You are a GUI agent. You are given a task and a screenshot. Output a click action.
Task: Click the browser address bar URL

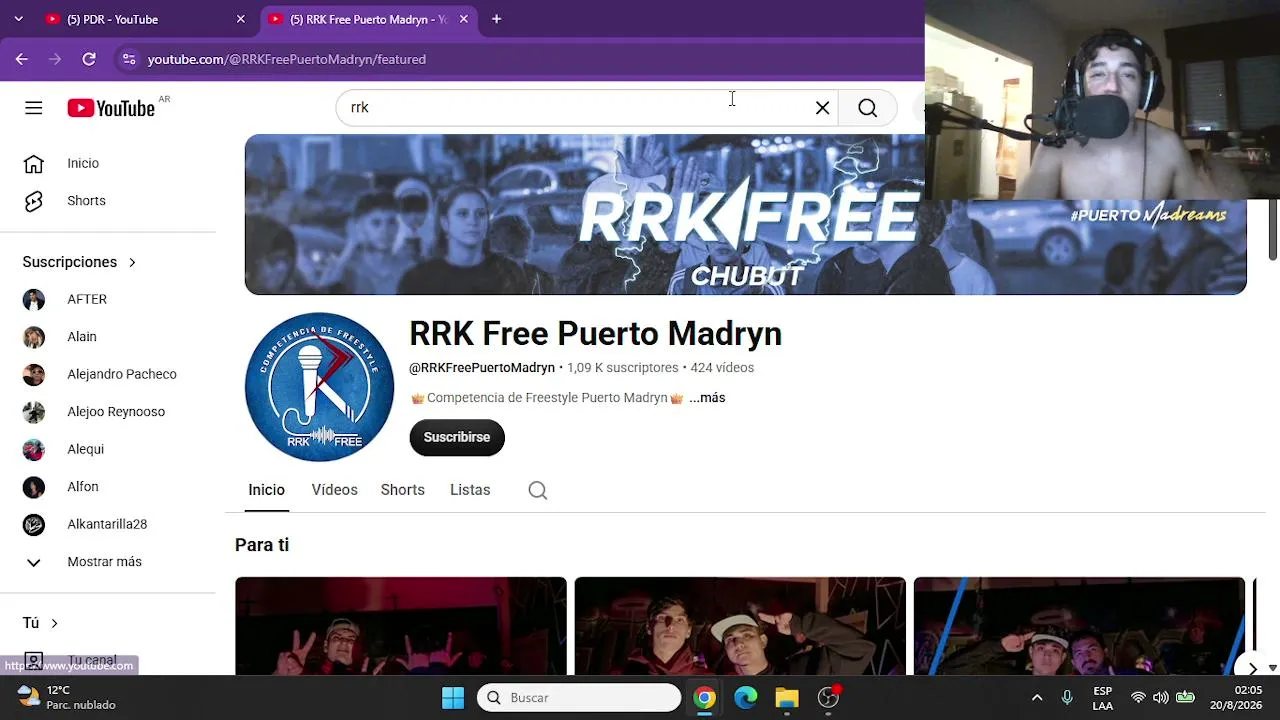(287, 59)
